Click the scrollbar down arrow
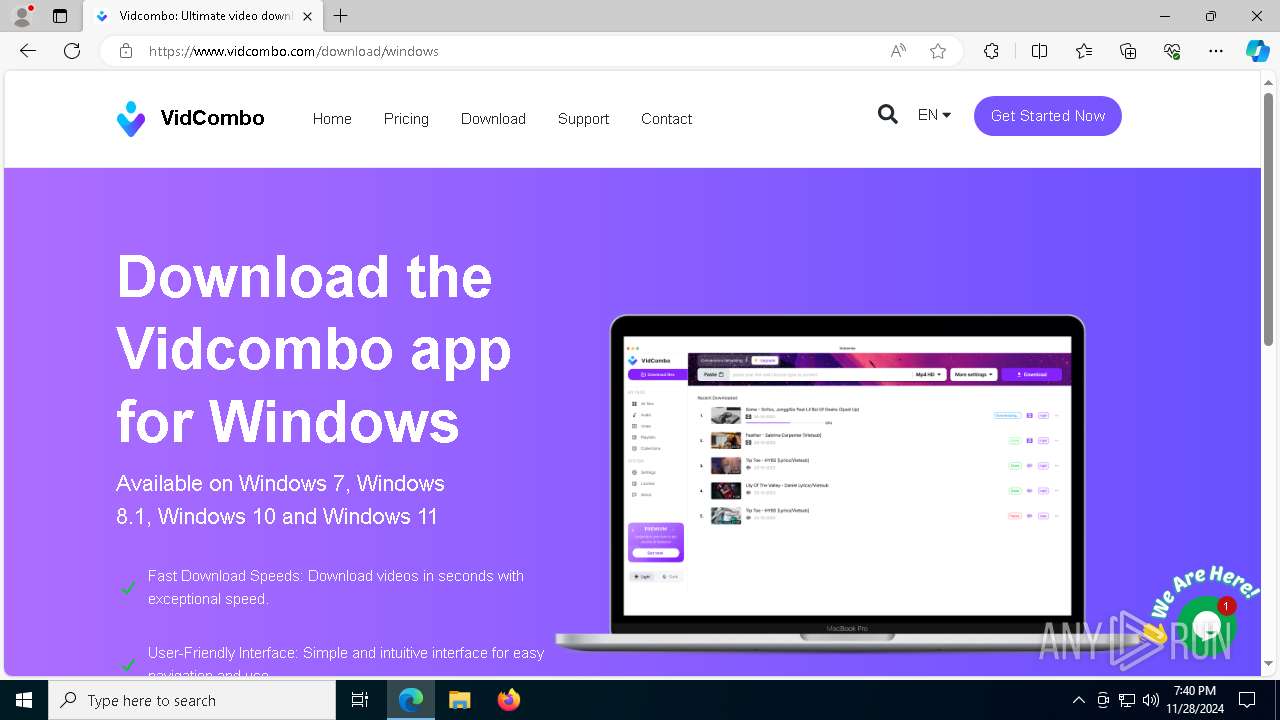 click(1268, 664)
